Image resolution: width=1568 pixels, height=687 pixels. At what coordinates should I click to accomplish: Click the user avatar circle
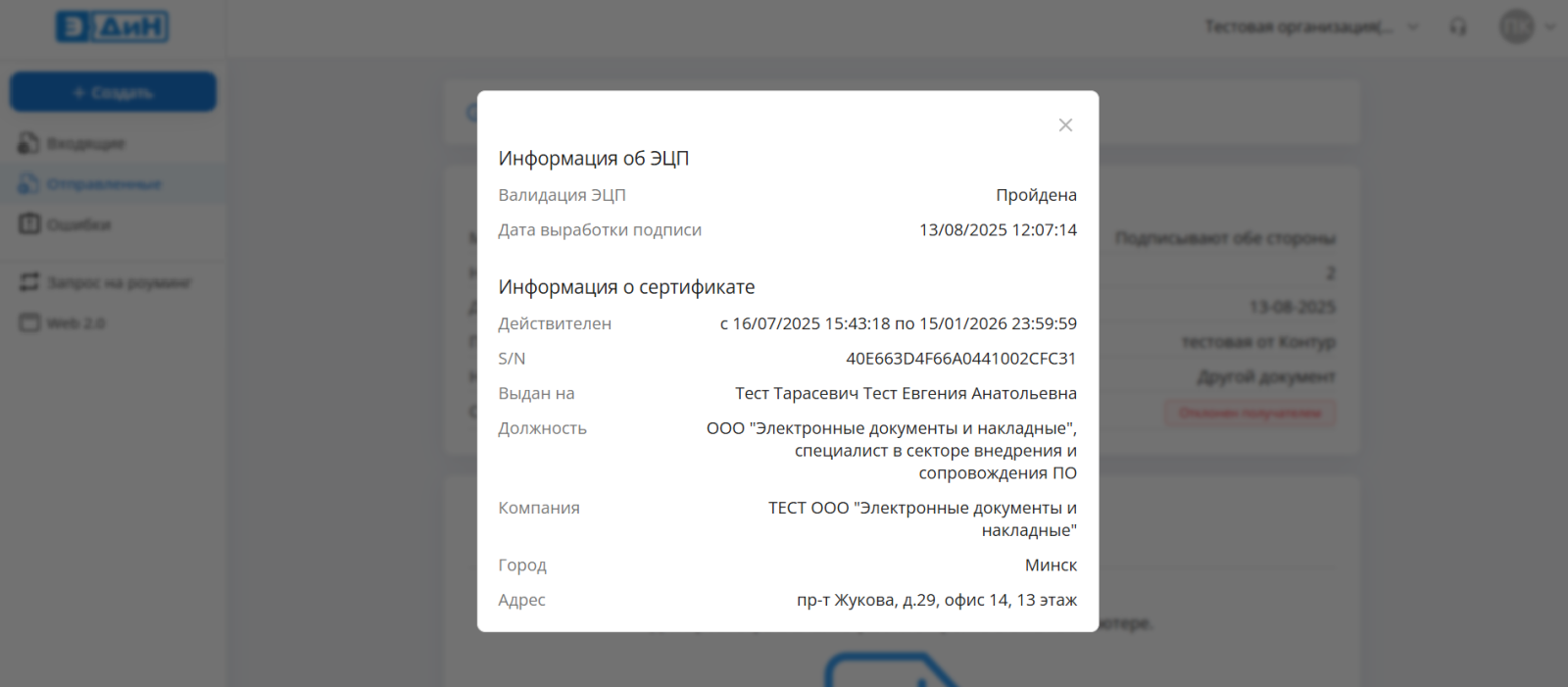pos(1516,26)
